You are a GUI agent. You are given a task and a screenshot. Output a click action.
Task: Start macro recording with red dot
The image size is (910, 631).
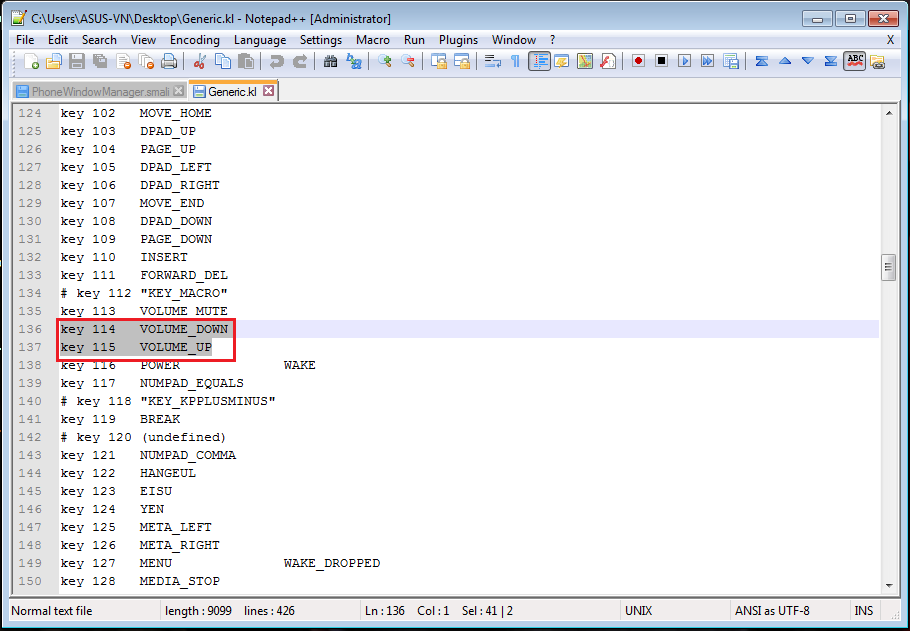tap(638, 61)
